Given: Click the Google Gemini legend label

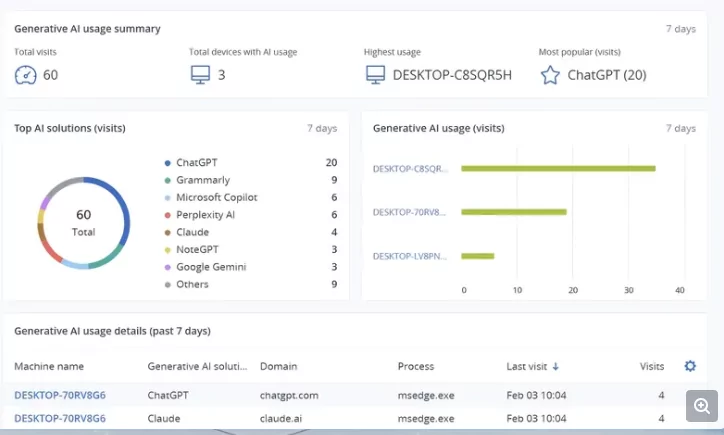Looking at the screenshot, I should pos(211,267).
